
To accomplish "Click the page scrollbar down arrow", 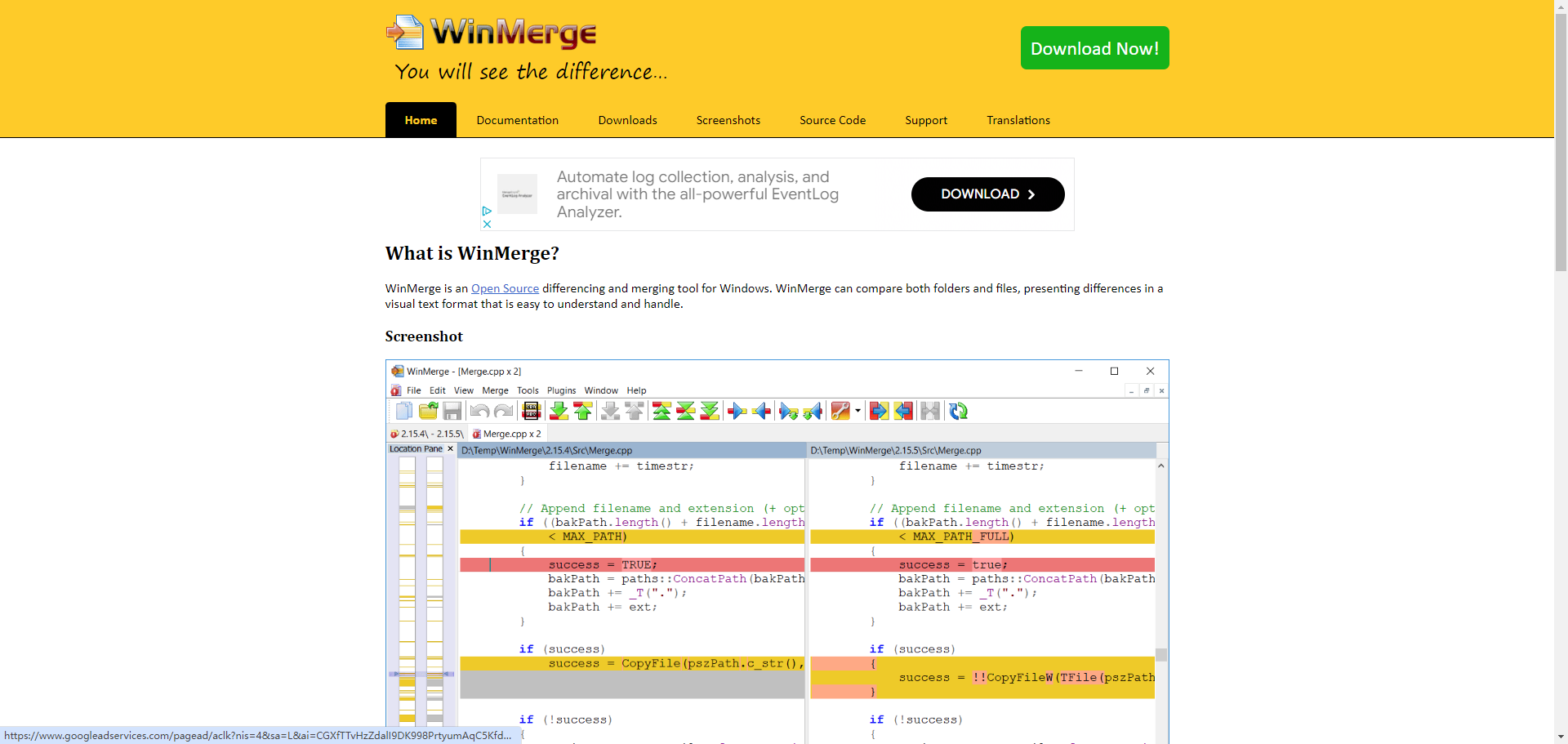I will point(1561,737).
